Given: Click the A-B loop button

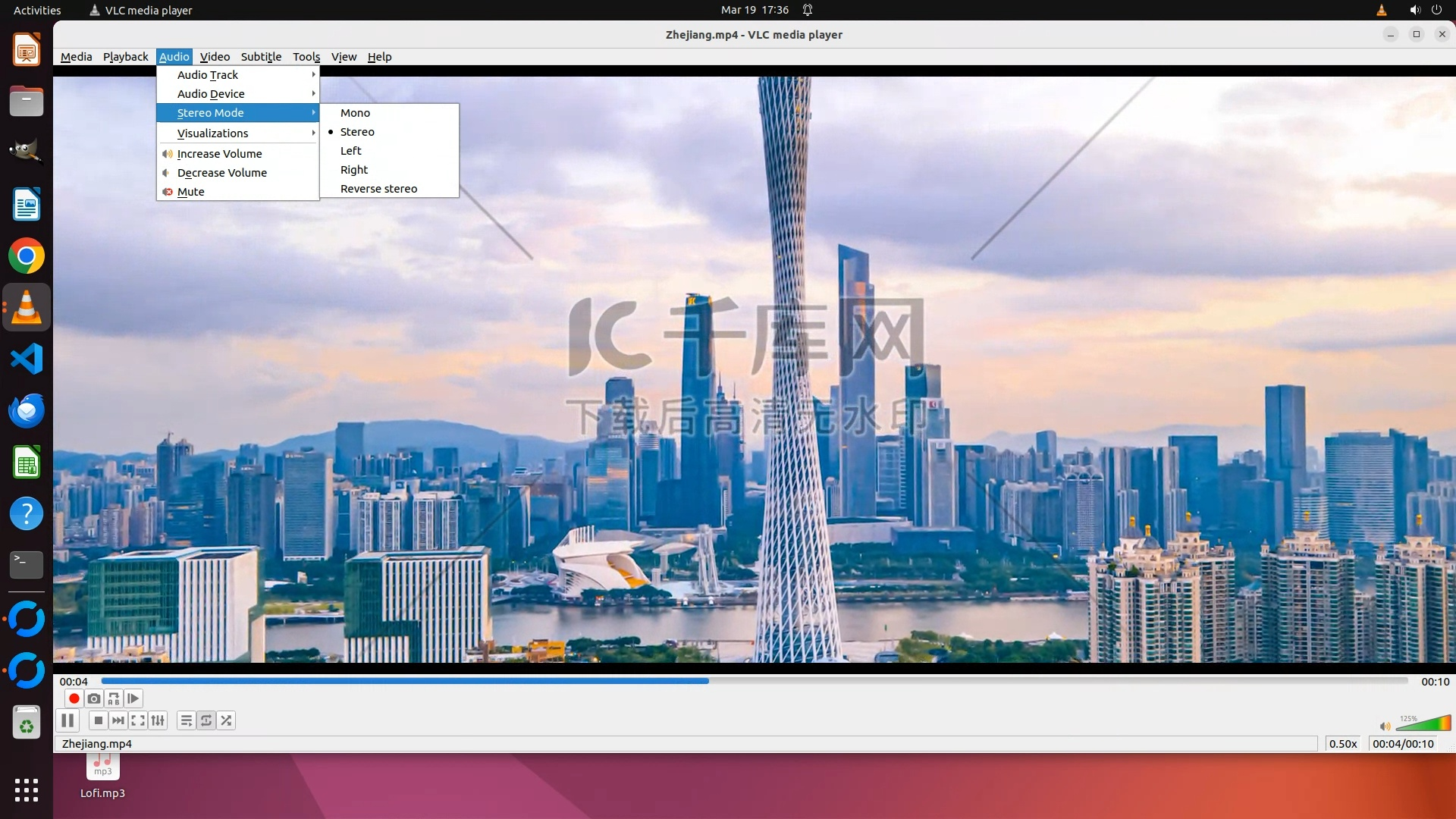Looking at the screenshot, I should pos(114,698).
